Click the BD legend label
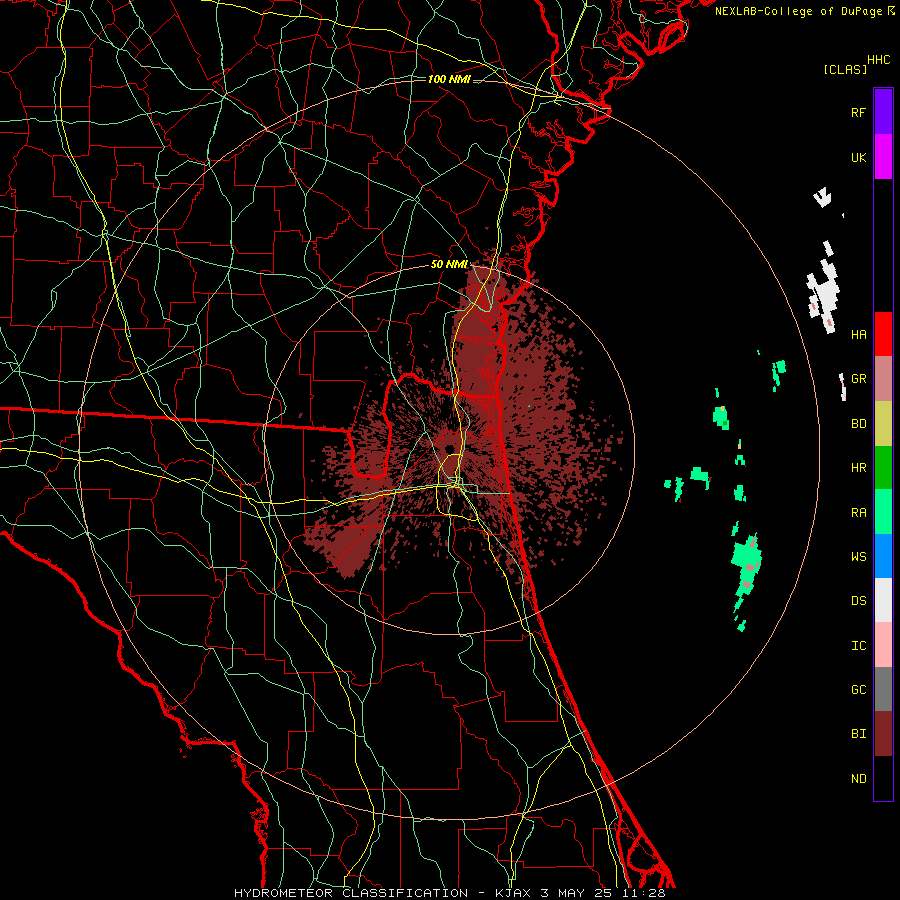This screenshot has width=900, height=900. [x=858, y=424]
